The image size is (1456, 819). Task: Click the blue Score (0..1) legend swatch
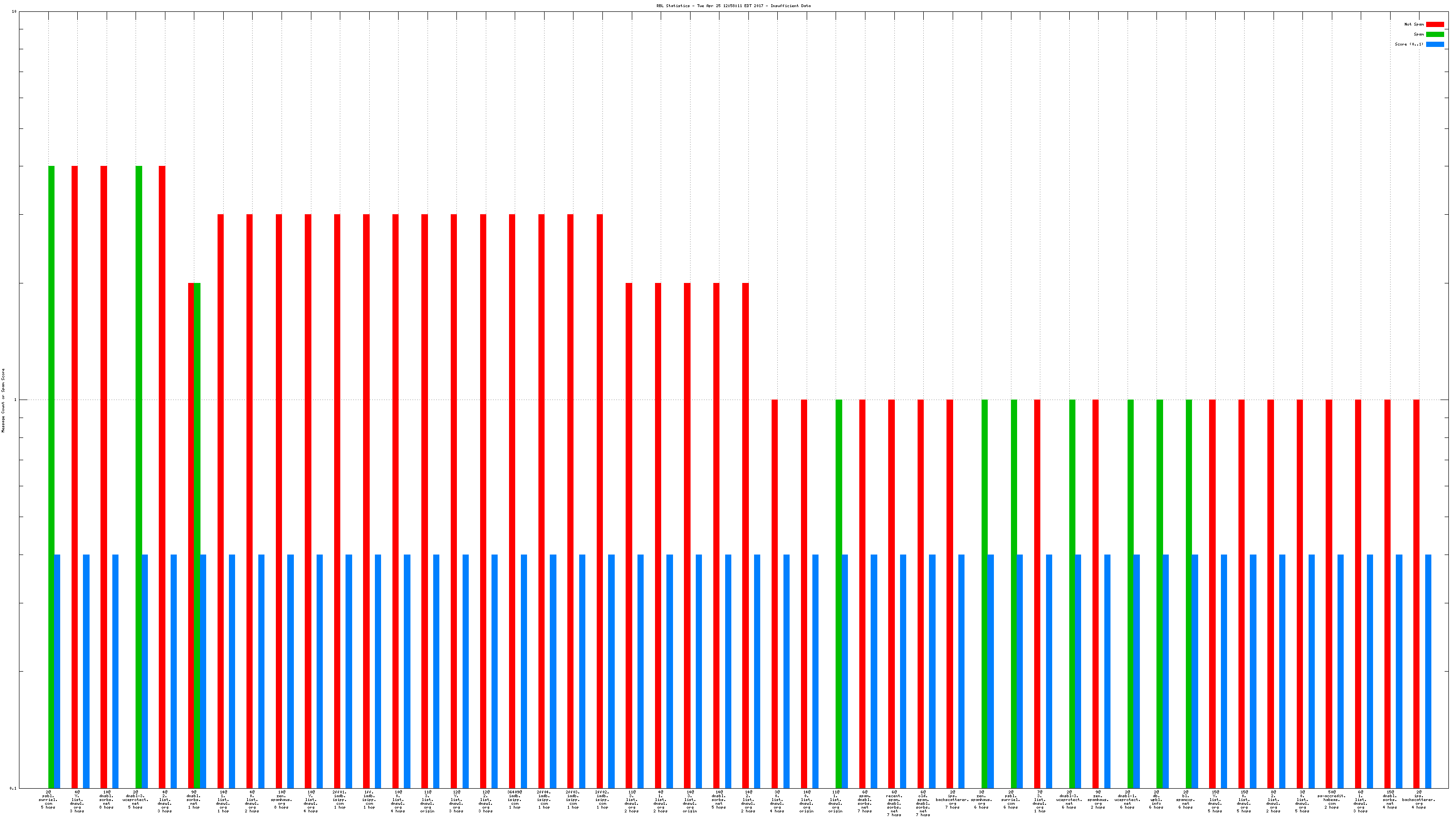(x=1435, y=44)
